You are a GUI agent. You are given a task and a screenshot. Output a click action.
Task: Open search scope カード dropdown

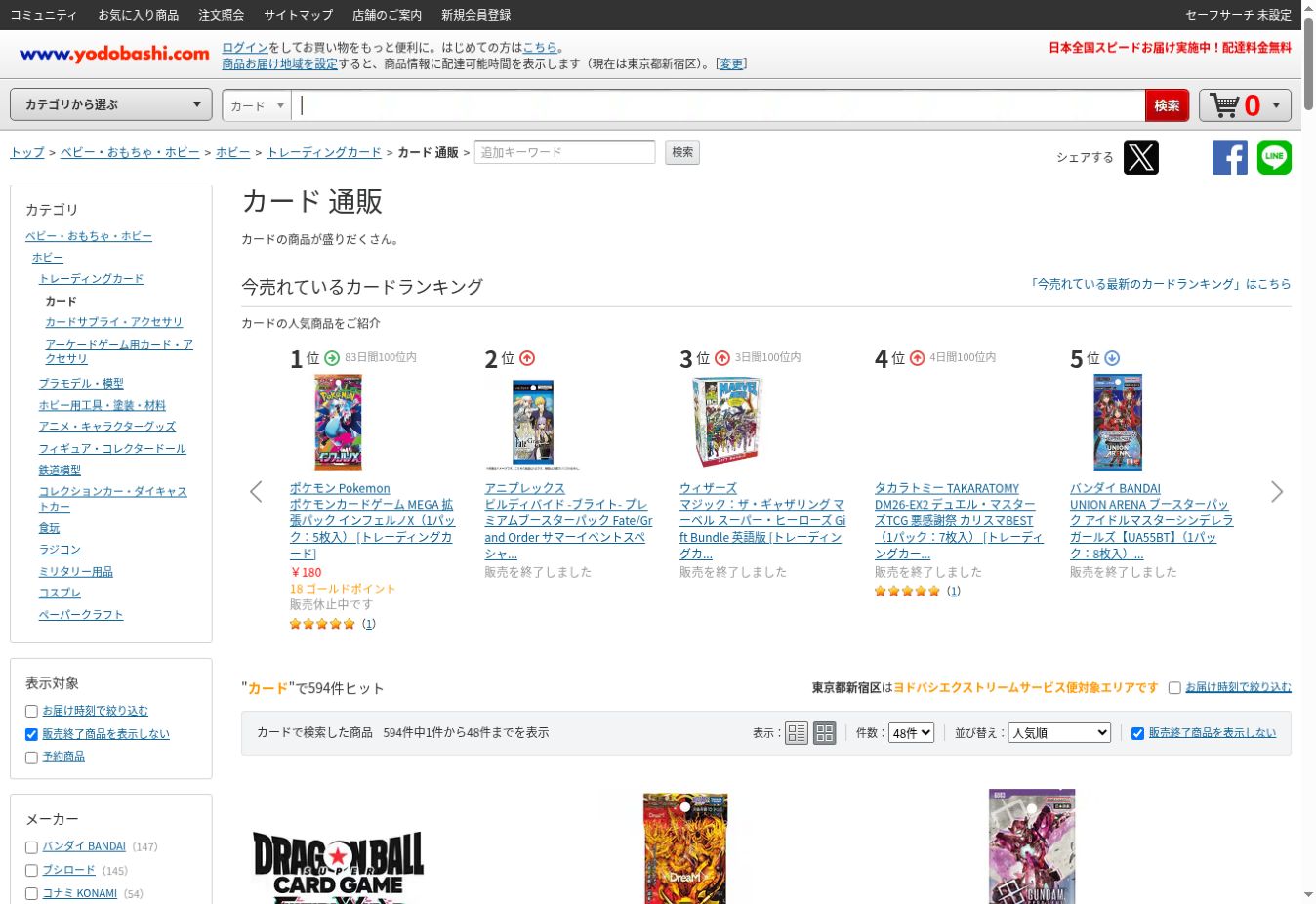coord(258,105)
